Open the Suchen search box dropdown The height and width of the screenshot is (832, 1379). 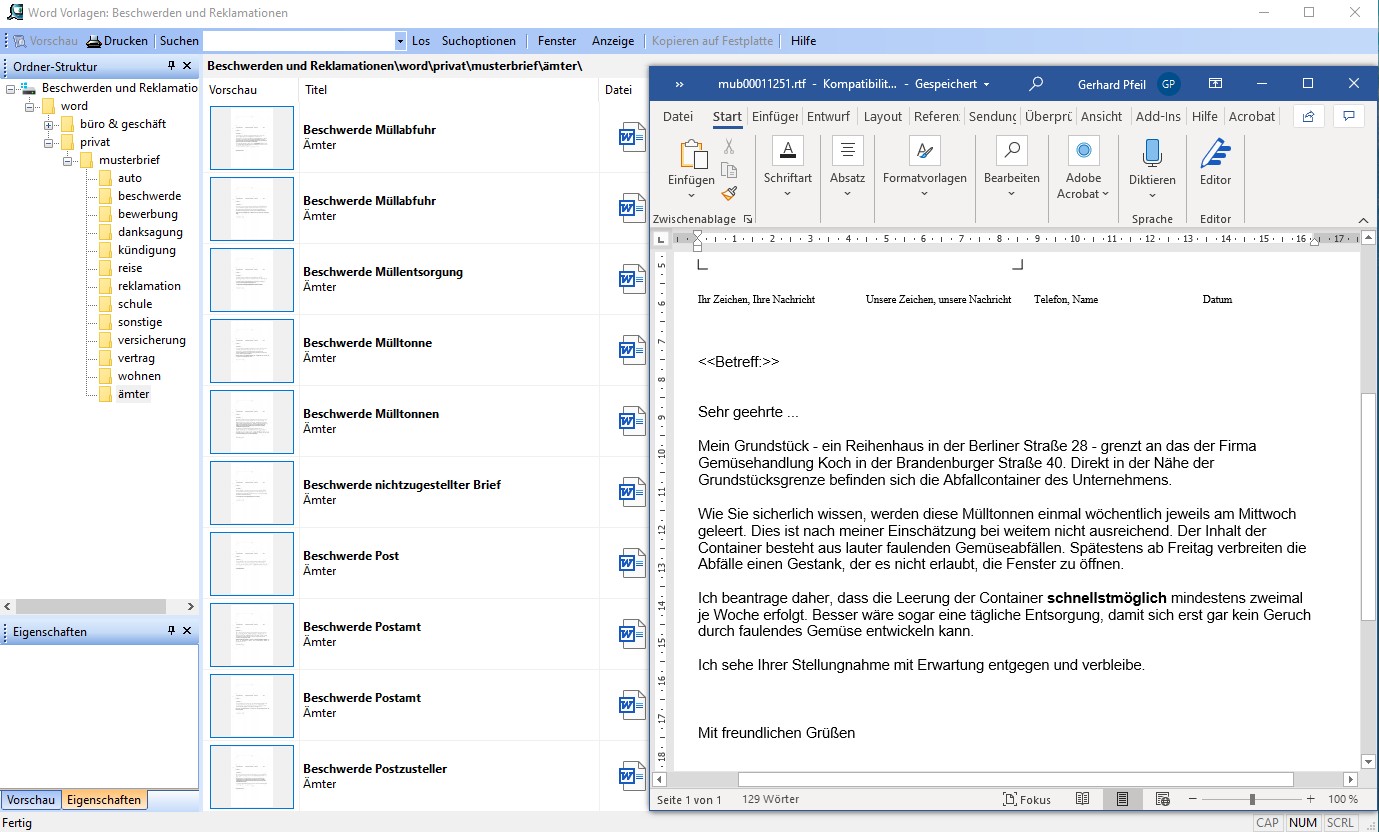400,41
